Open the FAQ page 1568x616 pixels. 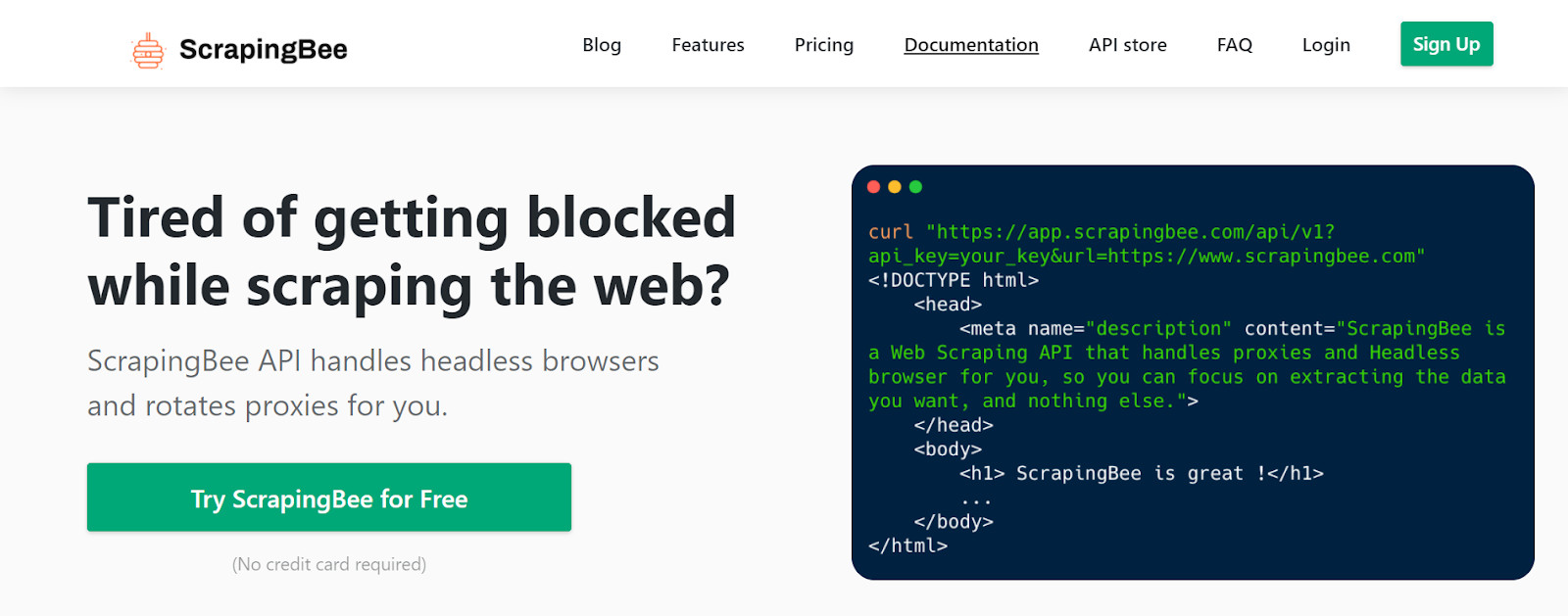coord(1234,45)
